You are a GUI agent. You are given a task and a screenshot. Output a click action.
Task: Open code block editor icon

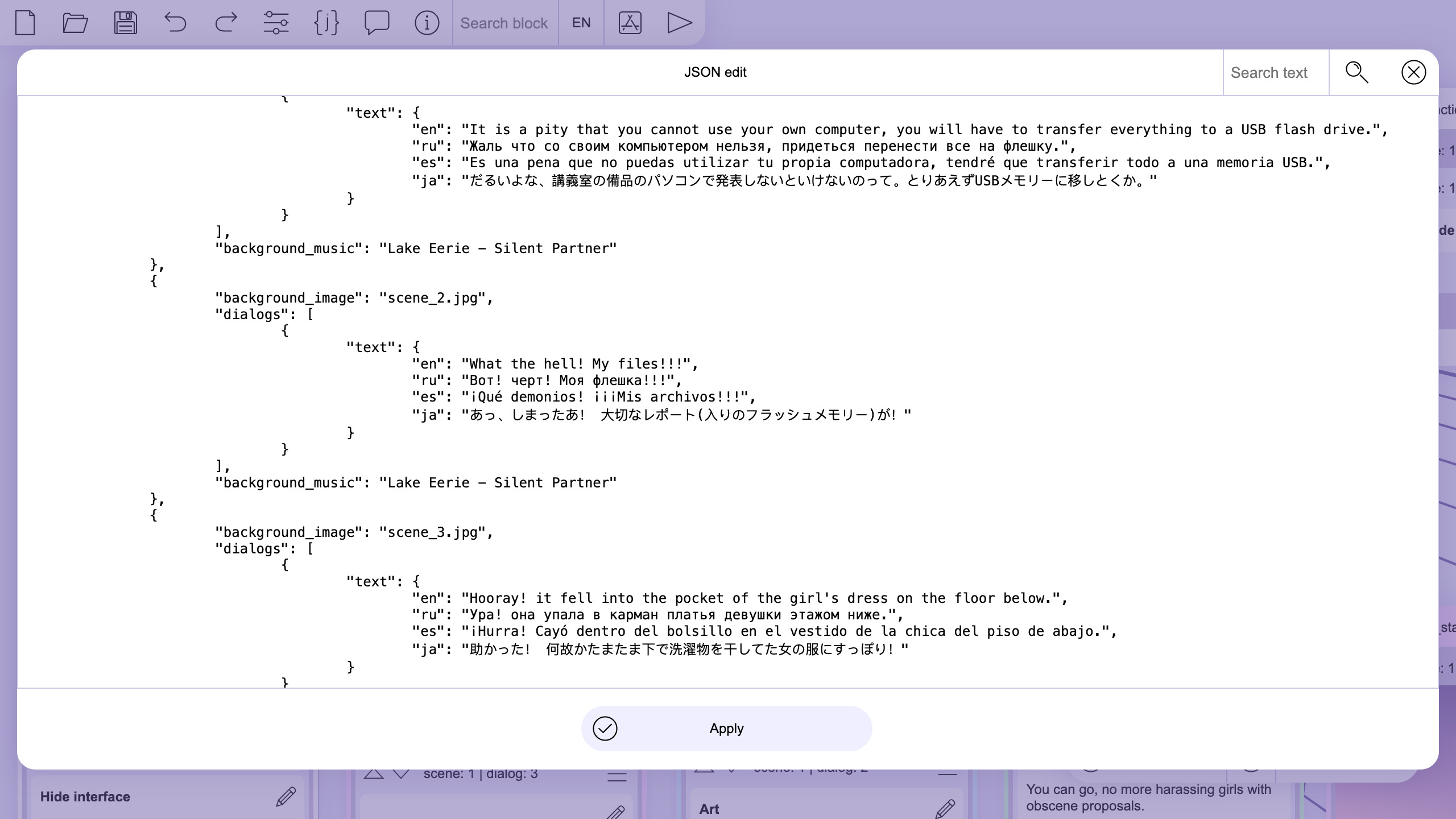[x=327, y=23]
